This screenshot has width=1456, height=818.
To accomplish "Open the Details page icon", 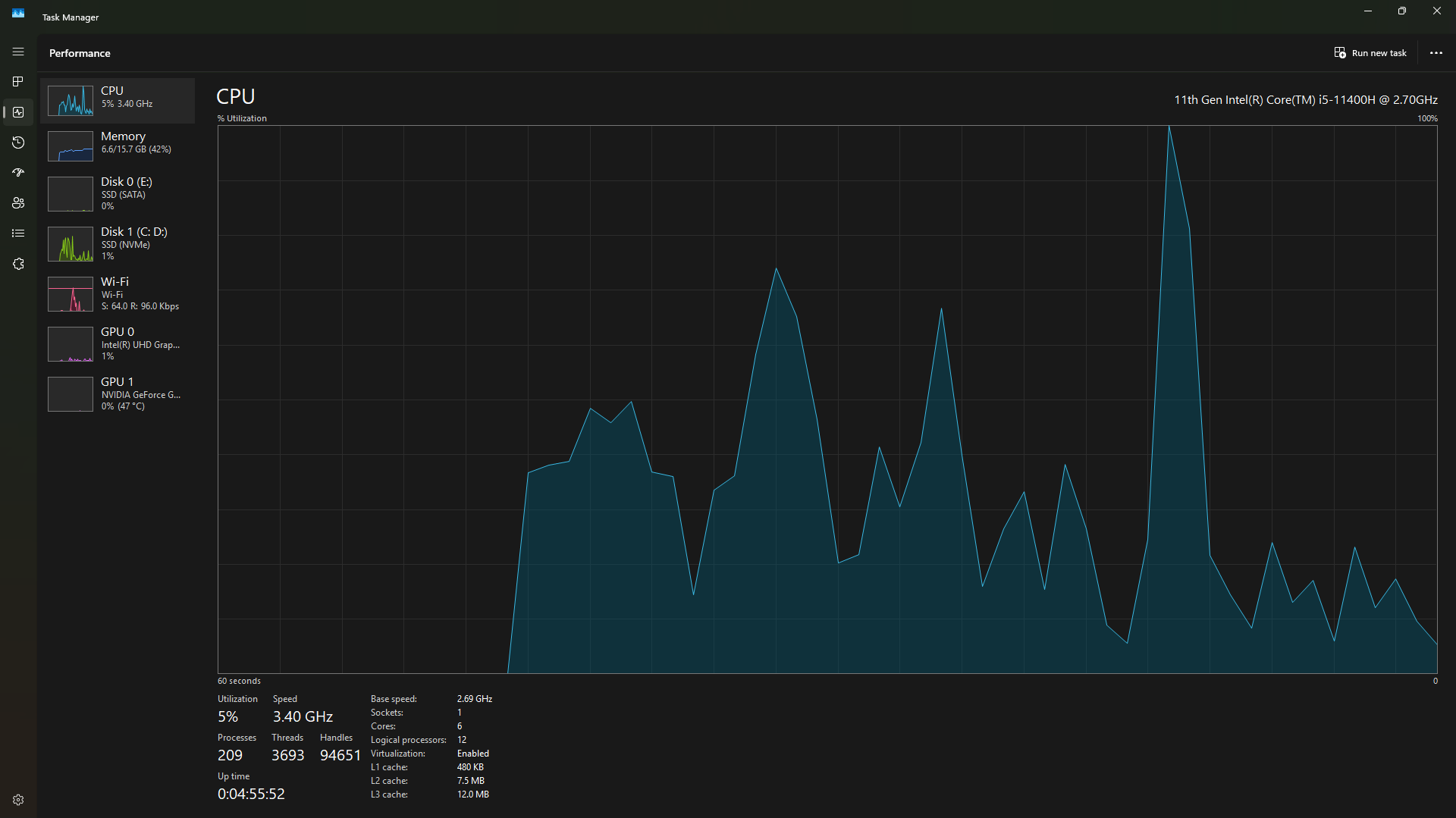I will (x=18, y=233).
